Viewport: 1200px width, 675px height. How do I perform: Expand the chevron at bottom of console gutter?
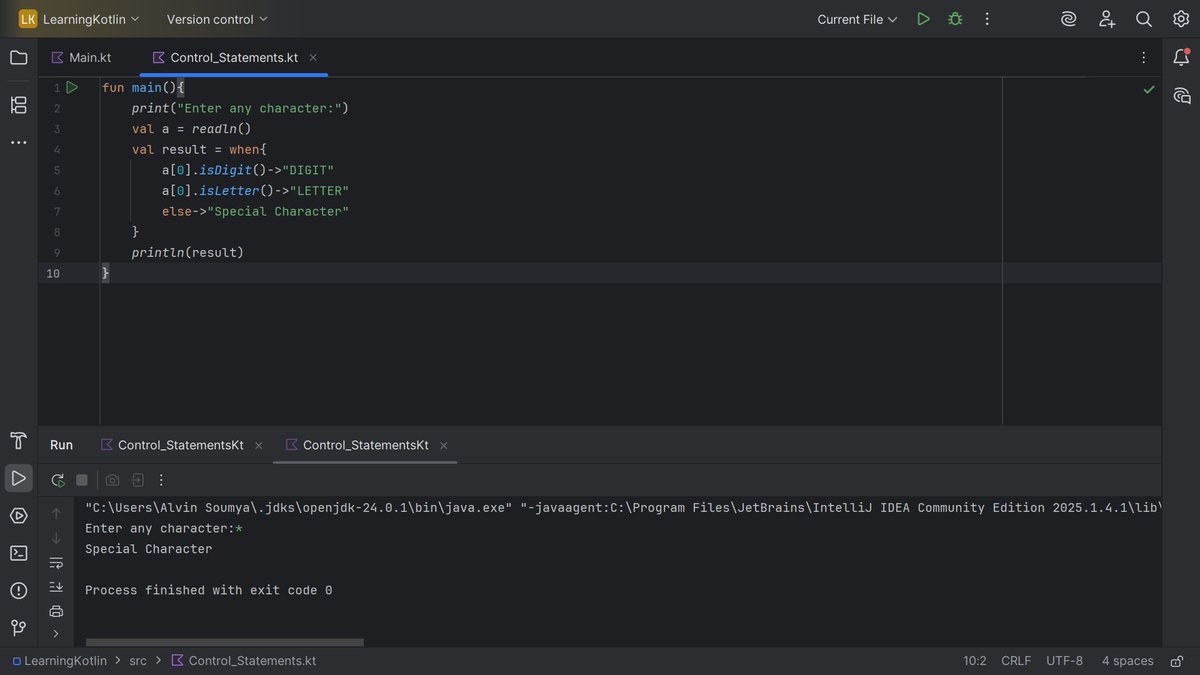(56, 634)
